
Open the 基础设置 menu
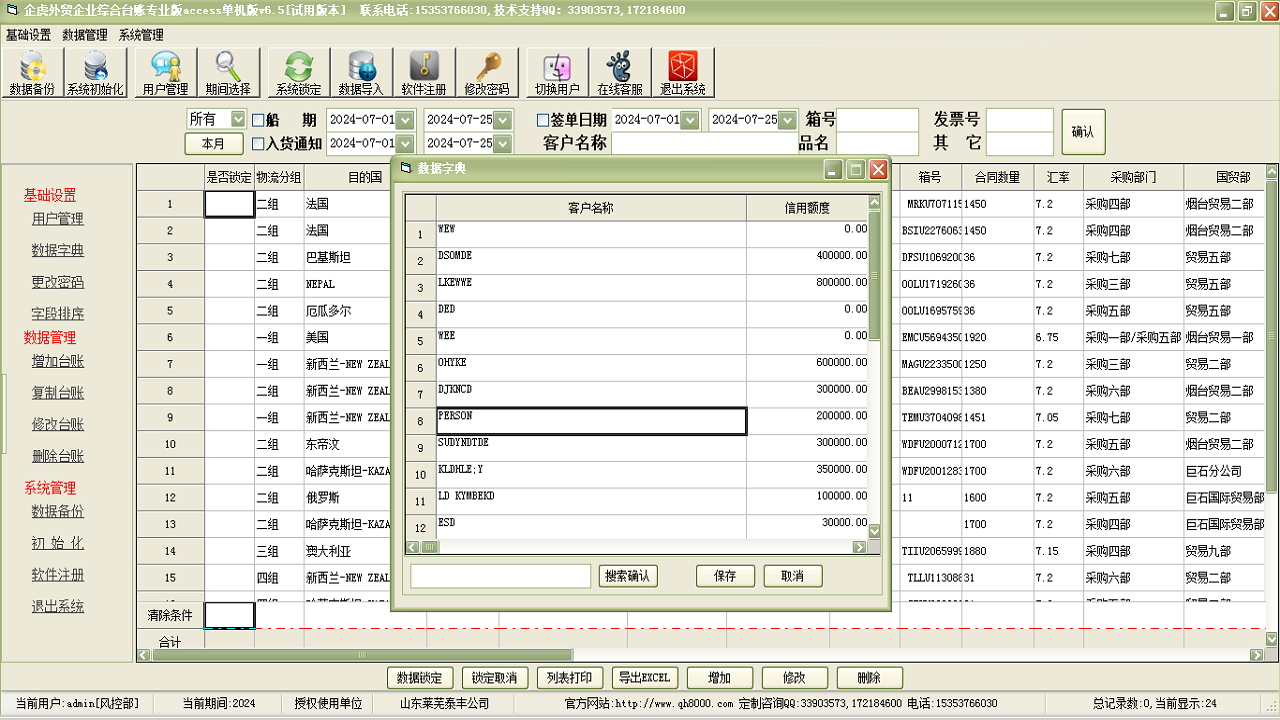[x=28, y=35]
